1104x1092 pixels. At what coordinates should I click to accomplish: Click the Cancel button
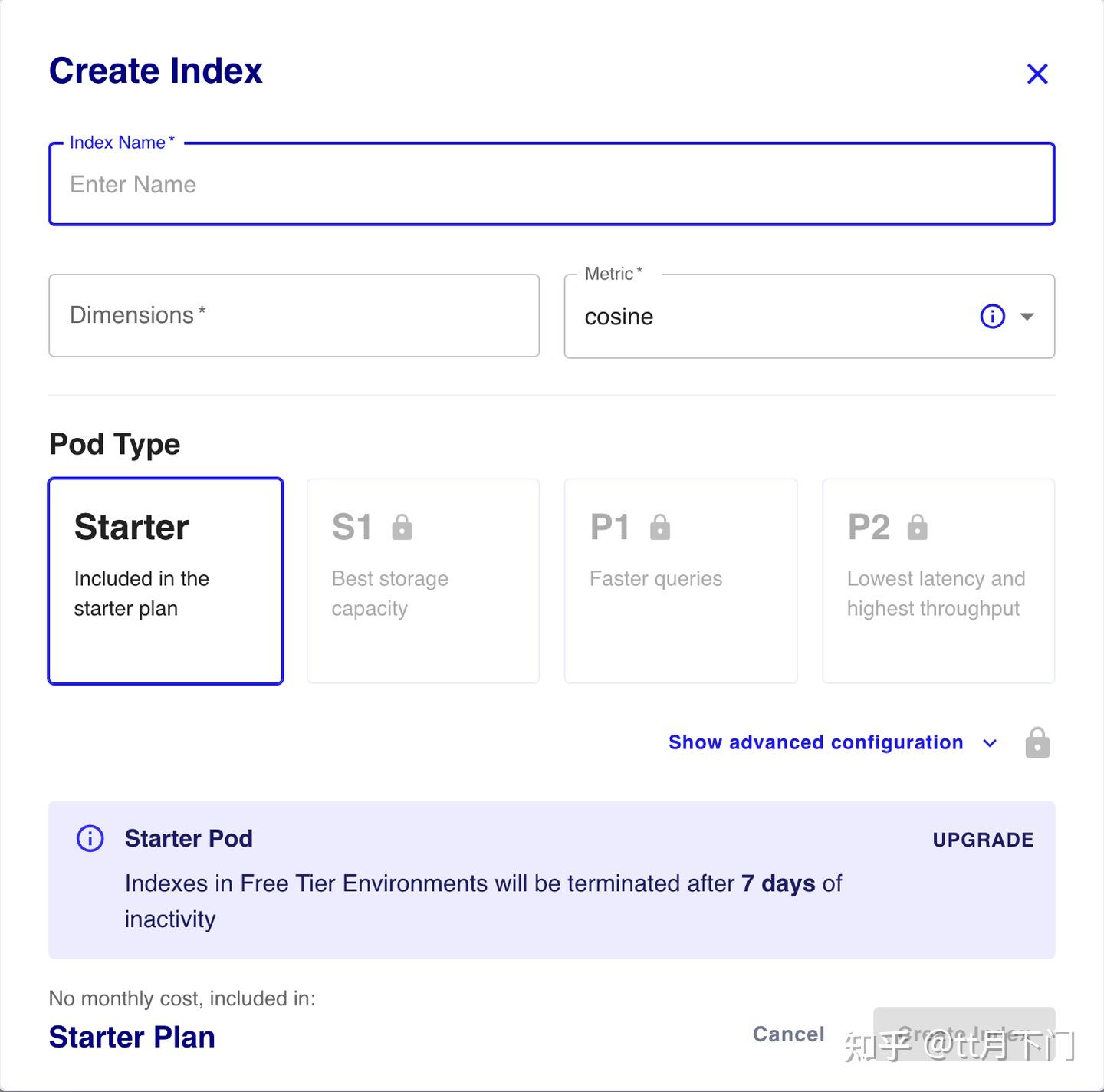[789, 1034]
